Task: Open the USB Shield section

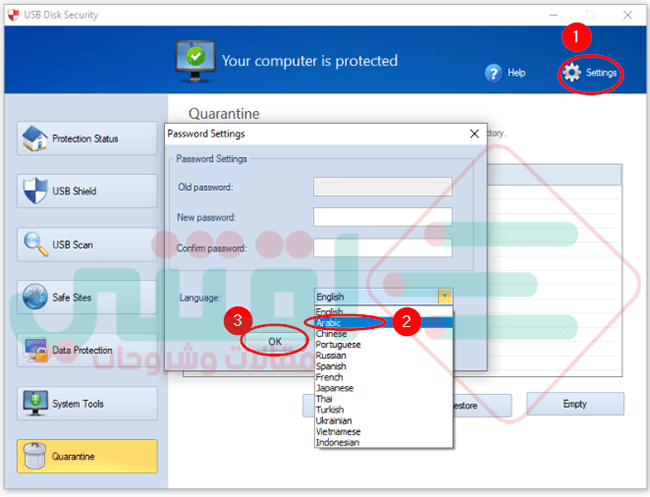Action: [x=87, y=191]
